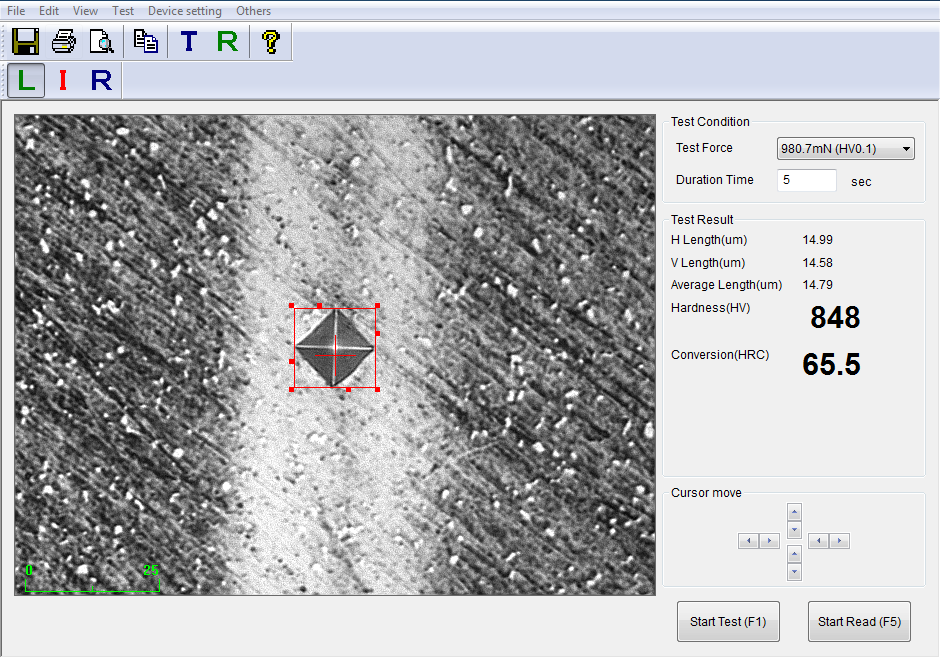Click the Save floppy disk icon

click(x=25, y=41)
